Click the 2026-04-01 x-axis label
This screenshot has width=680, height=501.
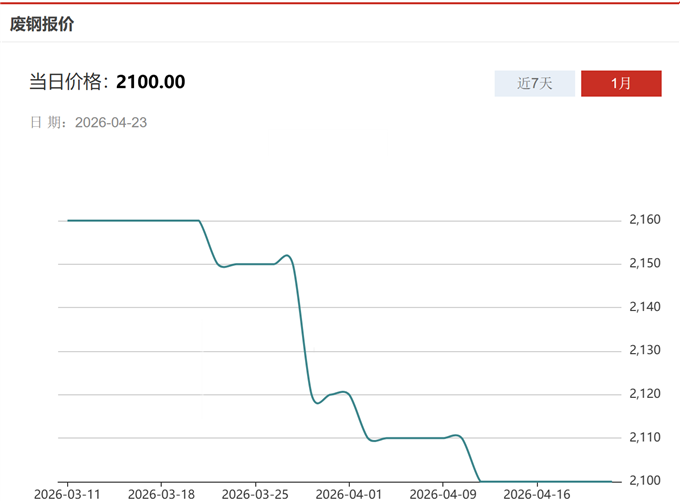tap(349, 493)
